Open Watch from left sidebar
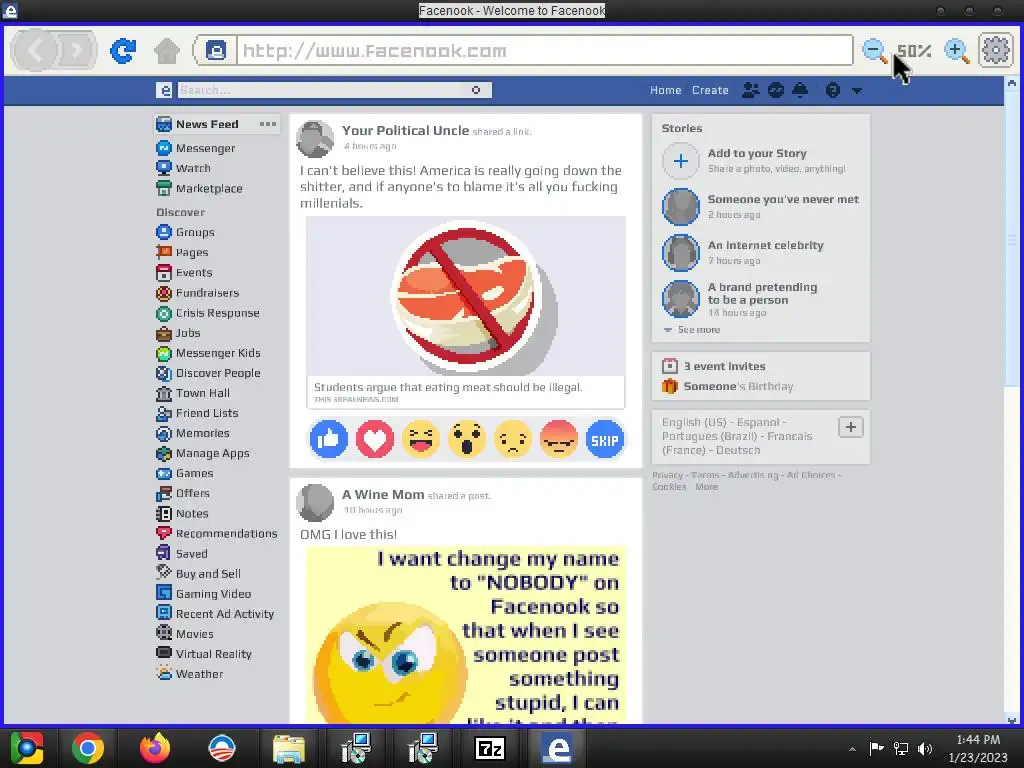Screen dimensions: 1024x768 click(x=184, y=168)
